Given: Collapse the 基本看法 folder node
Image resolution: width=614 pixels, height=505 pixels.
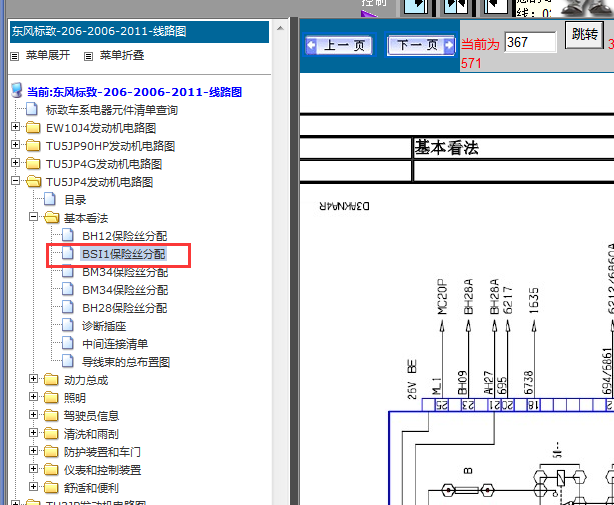Looking at the screenshot, I should click(34, 216).
